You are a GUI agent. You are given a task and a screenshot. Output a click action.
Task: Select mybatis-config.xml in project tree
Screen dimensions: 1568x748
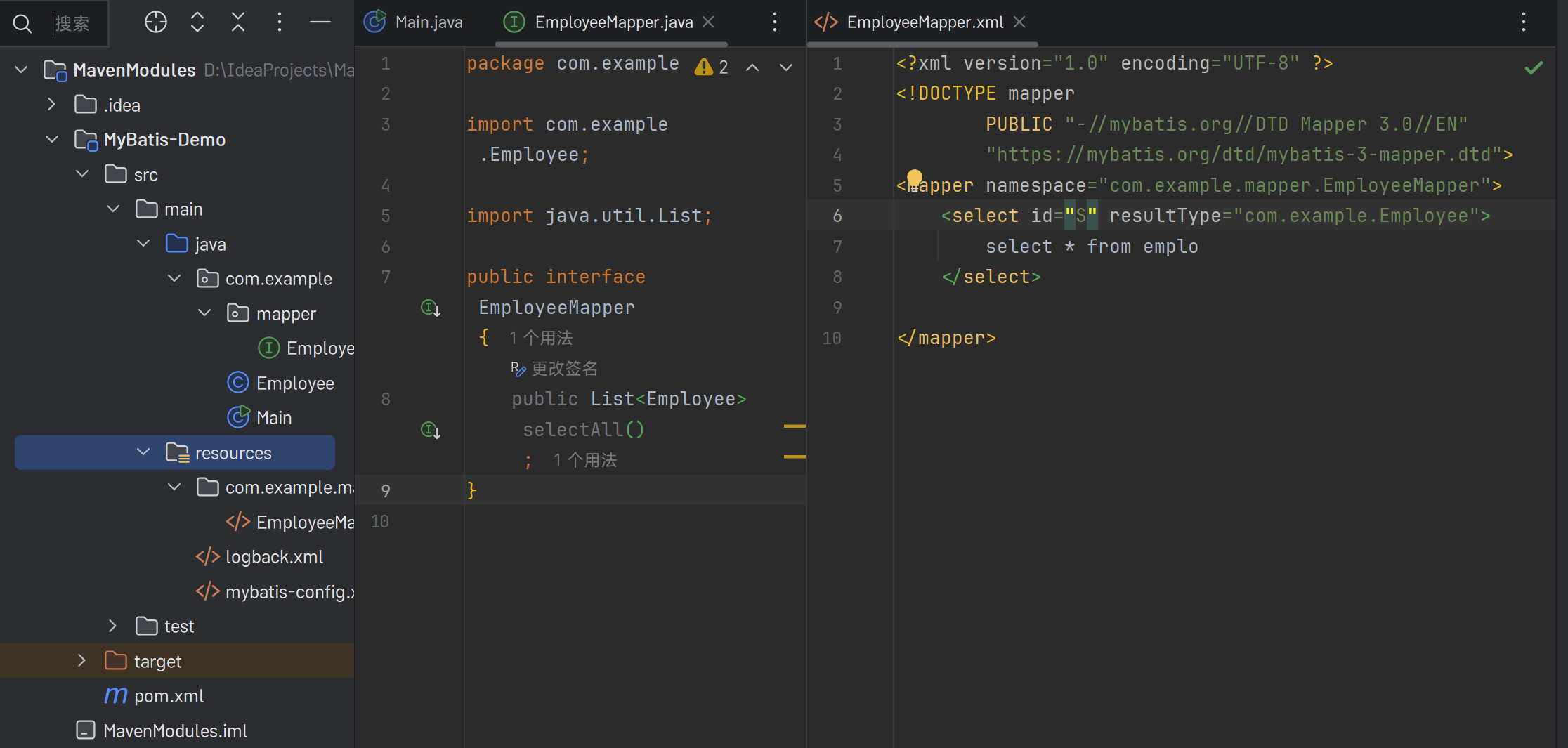[275, 591]
